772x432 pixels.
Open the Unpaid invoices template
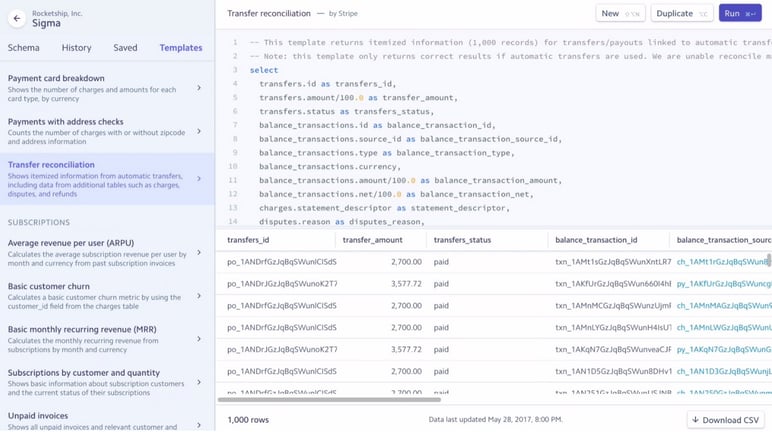107,420
